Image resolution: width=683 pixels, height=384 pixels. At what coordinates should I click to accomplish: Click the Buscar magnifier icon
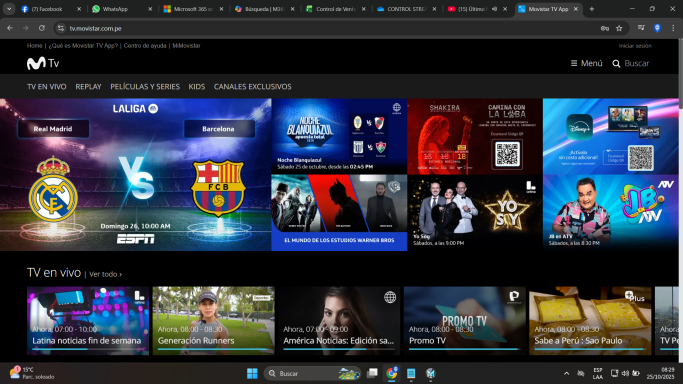pos(616,64)
